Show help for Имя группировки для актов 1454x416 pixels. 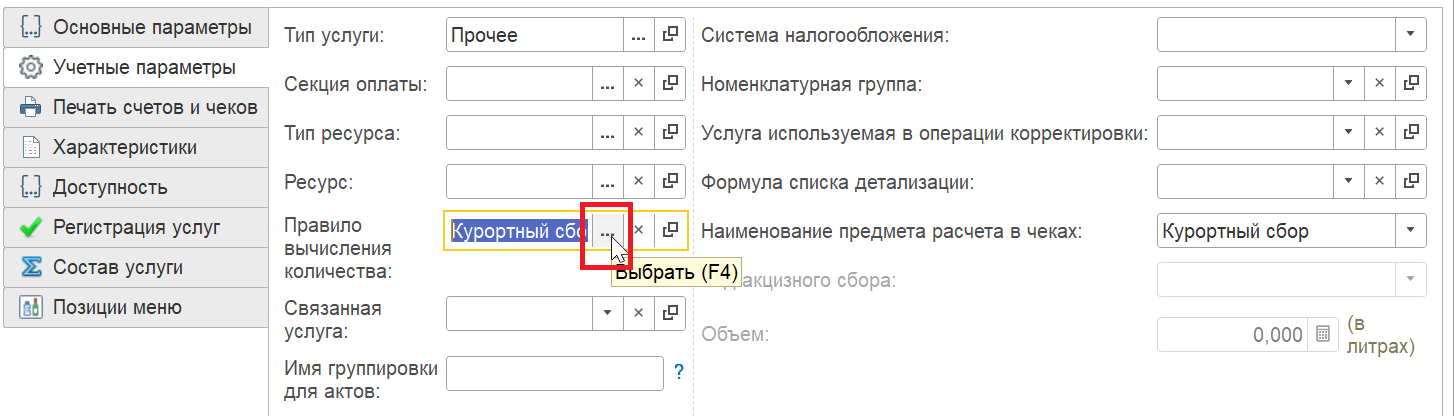[679, 373]
